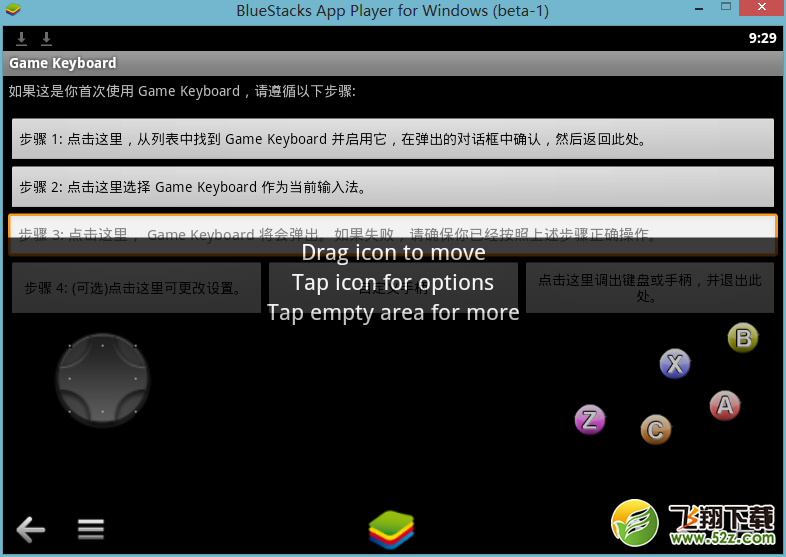
Task: Close the BlueStacks App Player window
Action: pyautogui.click(x=762, y=7)
